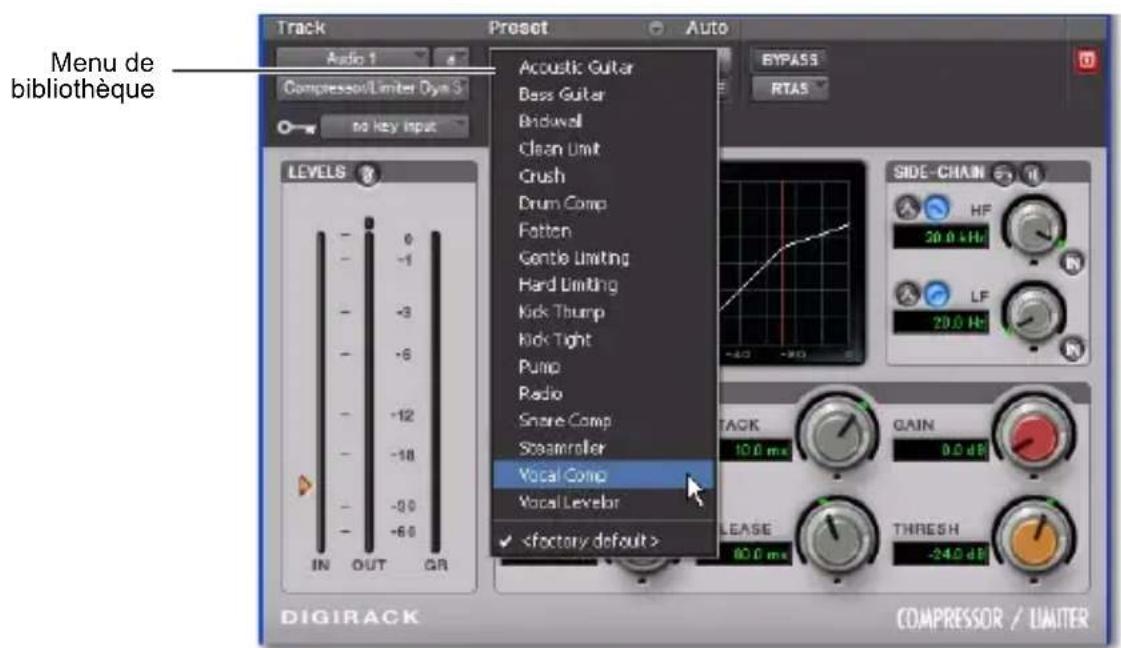Screen dimensions: 1121x648
Task: Click the HF 20.0 kHz value field
Action: pyautogui.click(x=941, y=237)
